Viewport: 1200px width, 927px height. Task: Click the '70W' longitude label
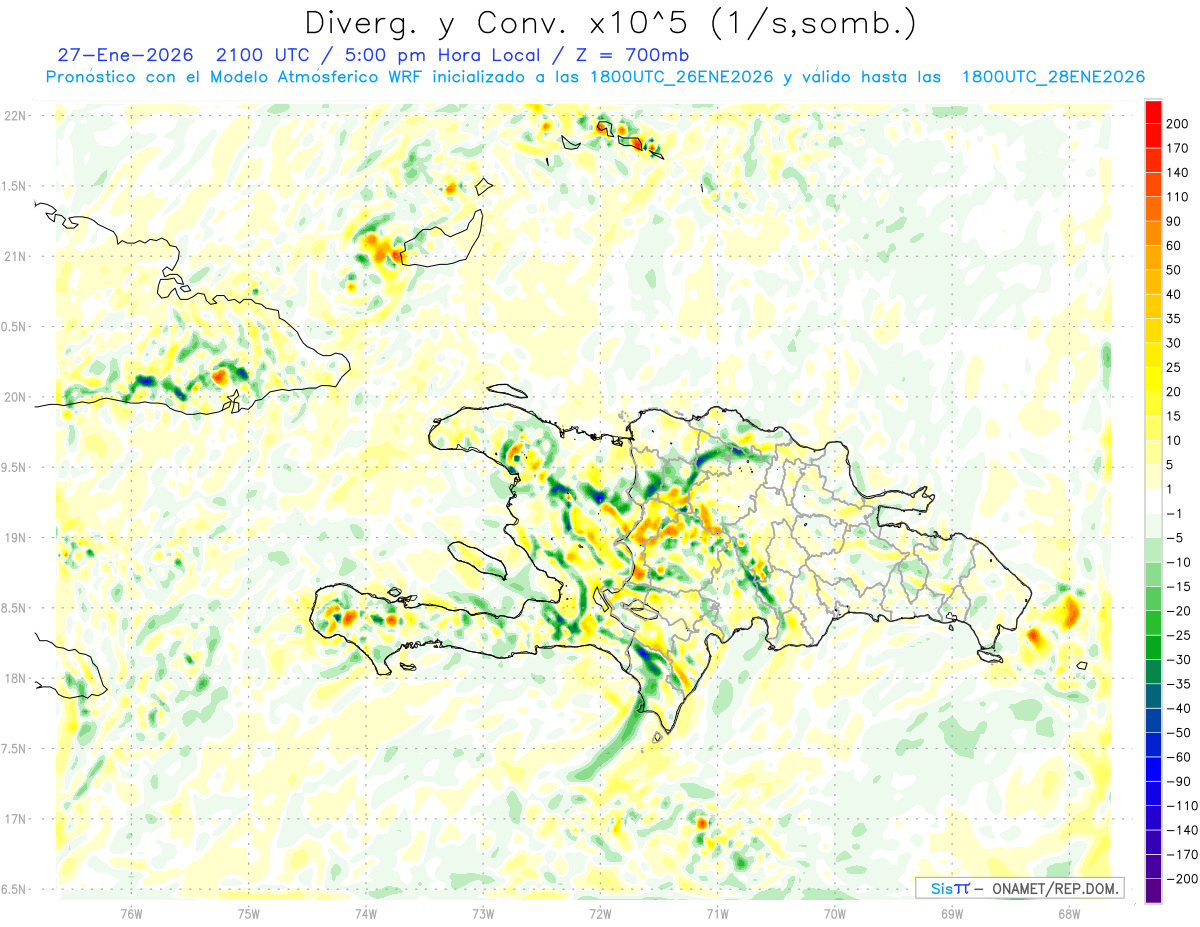[835, 912]
